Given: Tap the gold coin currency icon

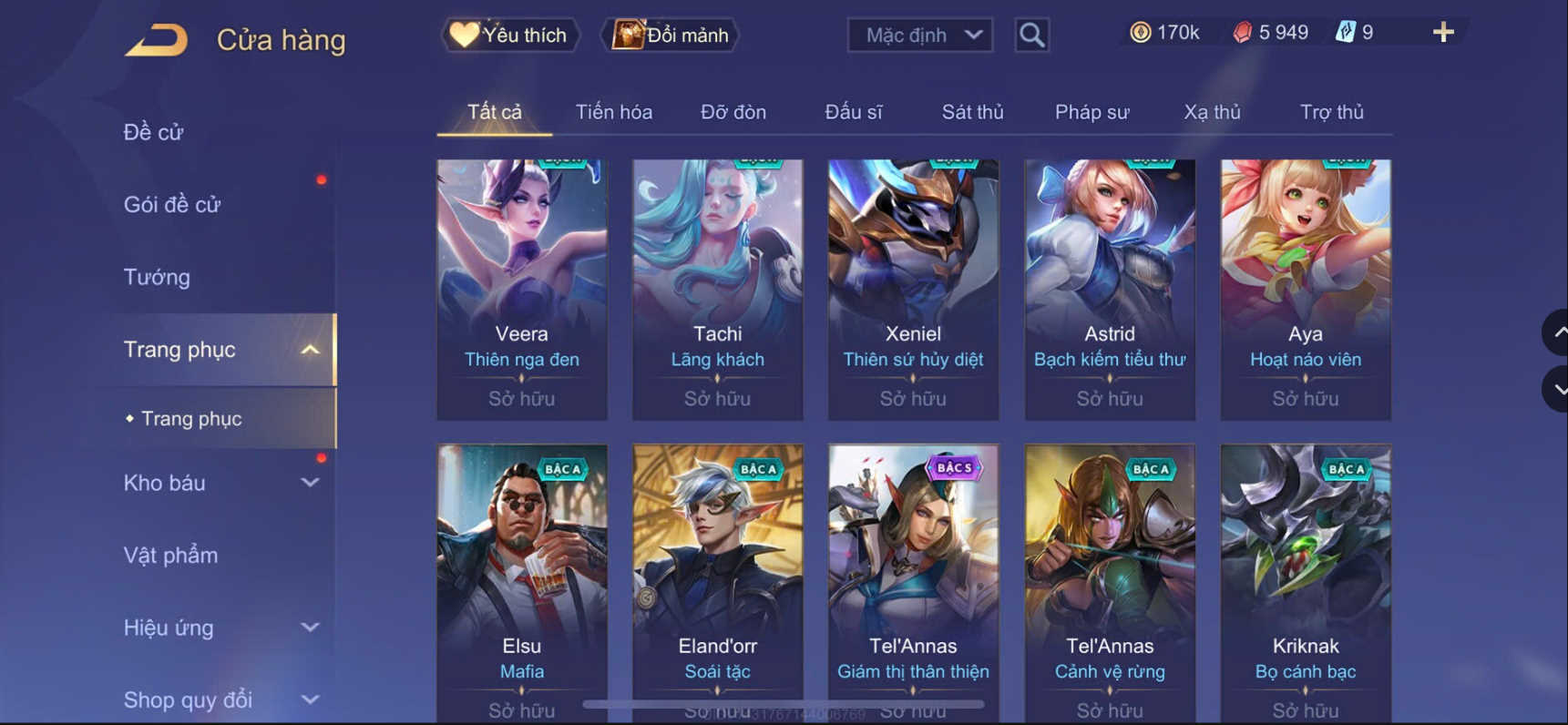Looking at the screenshot, I should coord(1140,33).
